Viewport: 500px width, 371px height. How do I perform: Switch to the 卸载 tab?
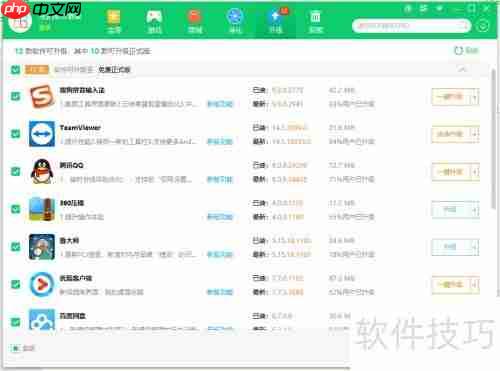point(315,21)
